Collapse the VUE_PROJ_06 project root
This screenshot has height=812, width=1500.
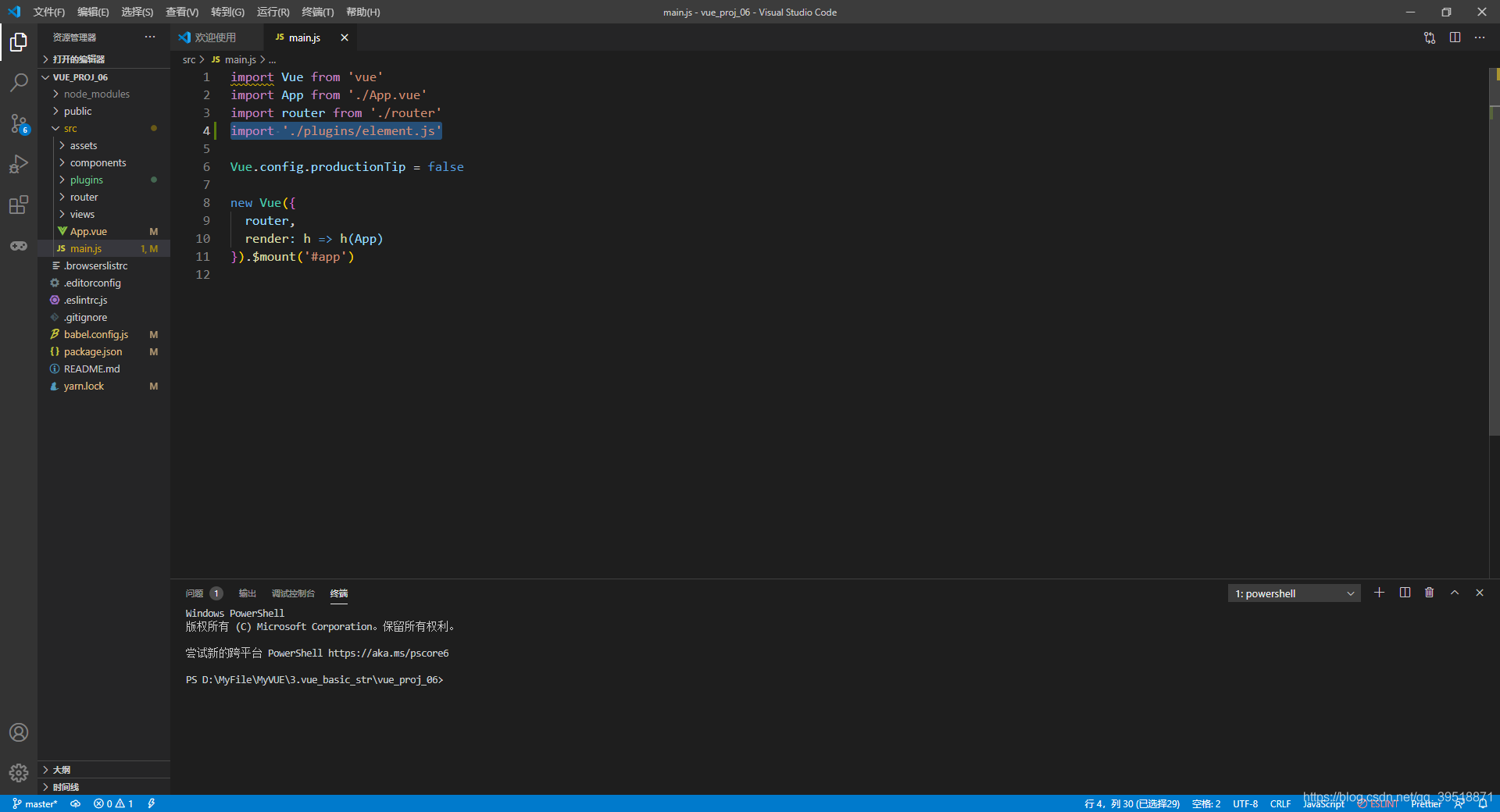(104, 77)
